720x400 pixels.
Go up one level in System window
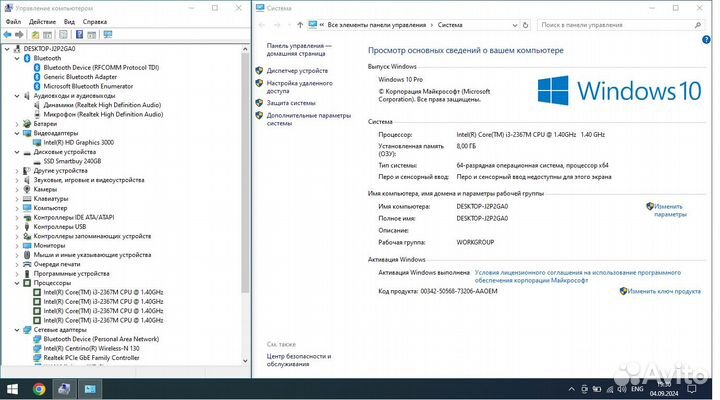[300, 25]
